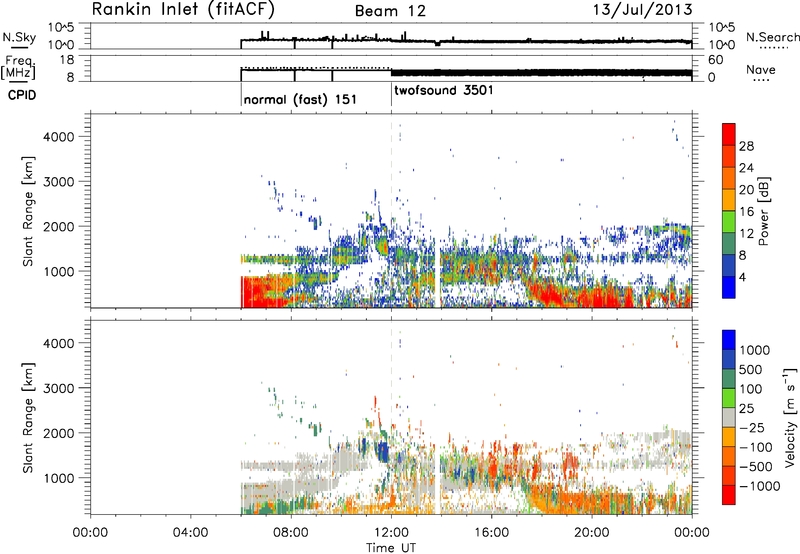Pick the red top segment of power colorbar
This screenshot has height=554, width=800.
[x=729, y=134]
